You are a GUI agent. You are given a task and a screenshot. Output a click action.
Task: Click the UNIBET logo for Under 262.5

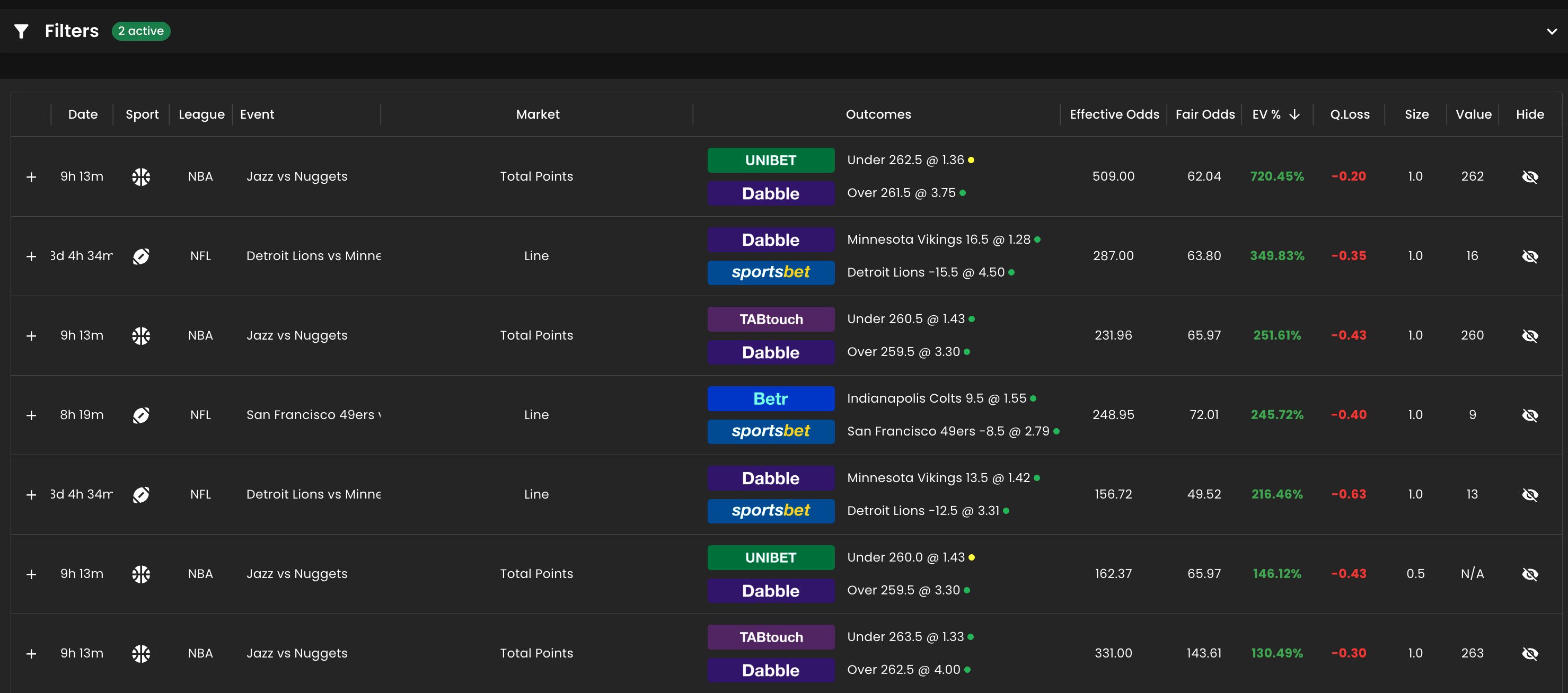(770, 160)
